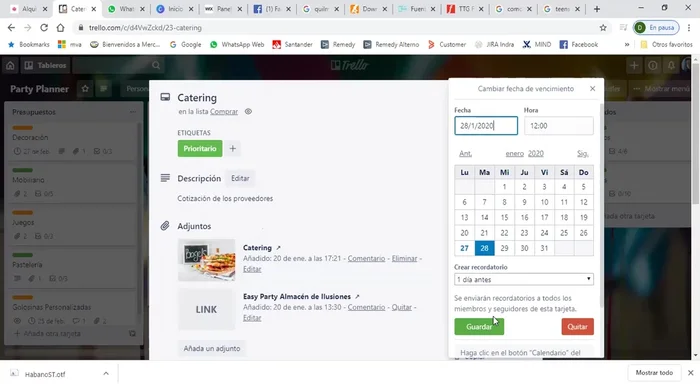Open the information icon in Trello header
The height and width of the screenshot is (386, 700).
[653, 66]
